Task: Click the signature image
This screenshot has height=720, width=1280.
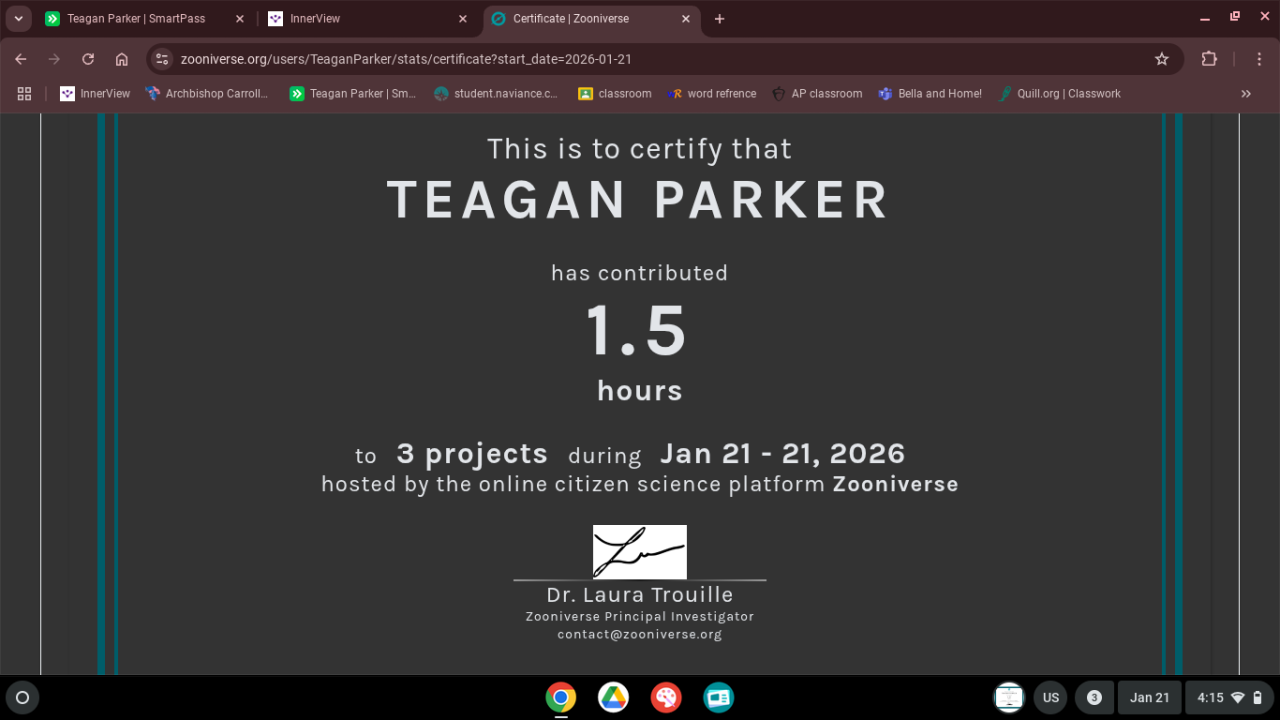Action: tap(640, 552)
